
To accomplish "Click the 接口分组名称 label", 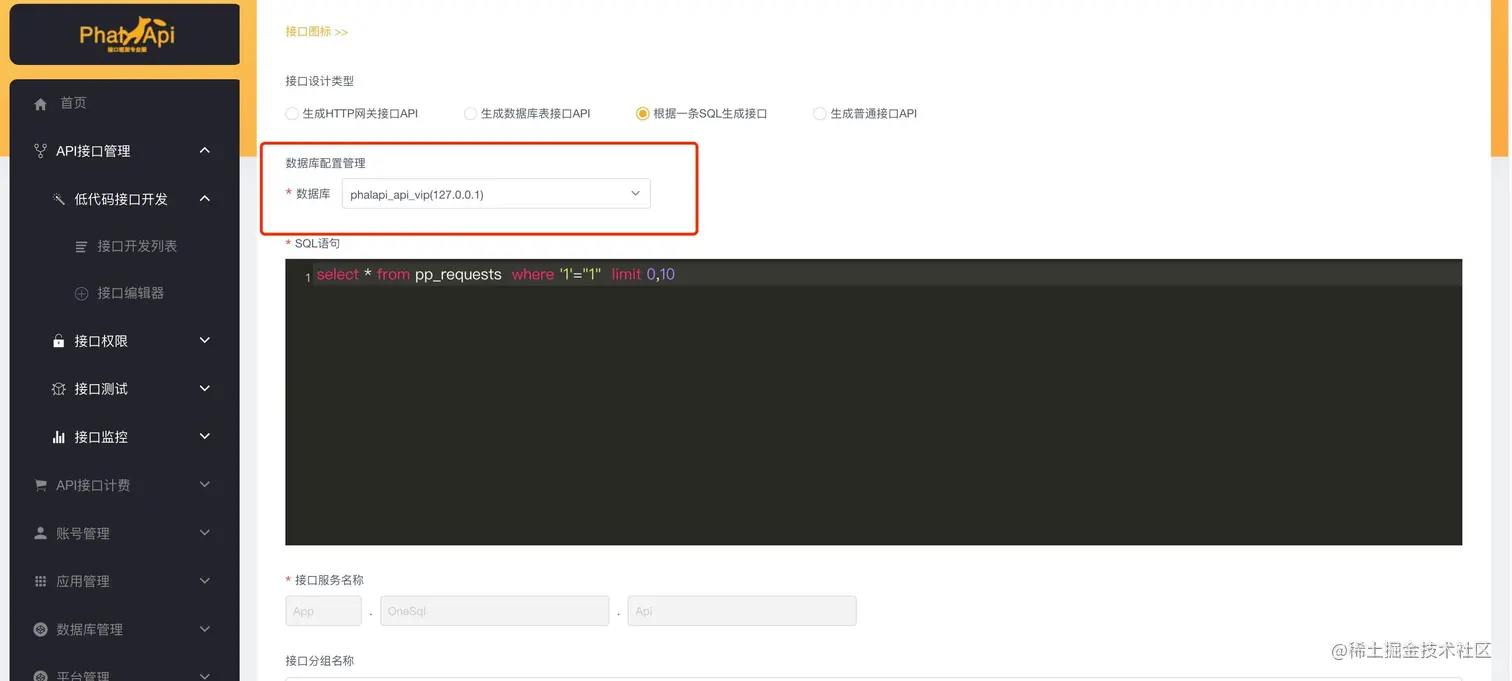I will click(x=319, y=661).
